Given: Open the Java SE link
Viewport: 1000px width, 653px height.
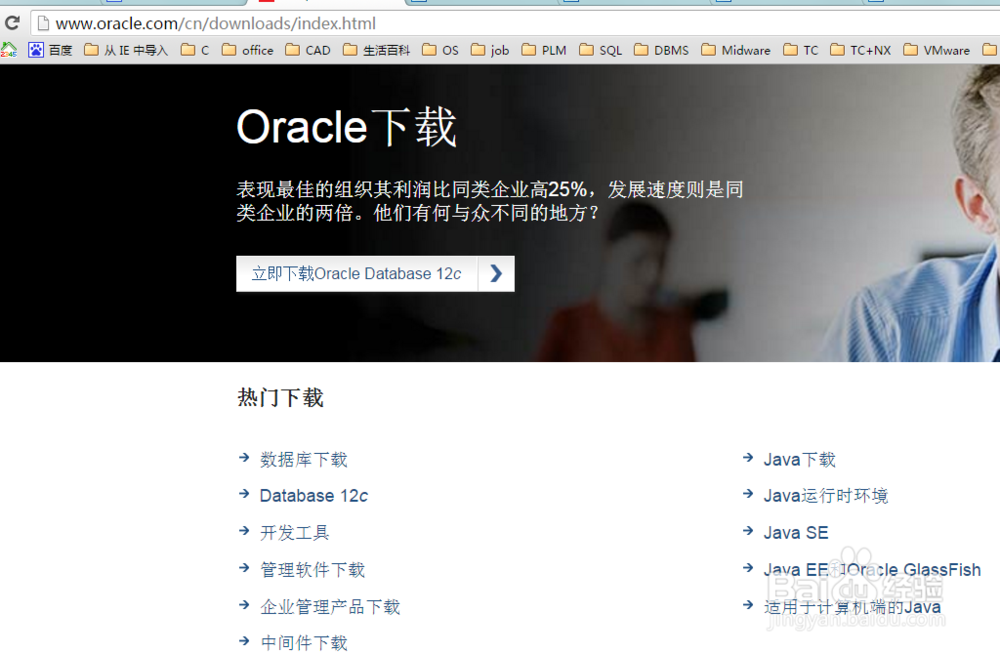Looking at the screenshot, I should (x=796, y=532).
